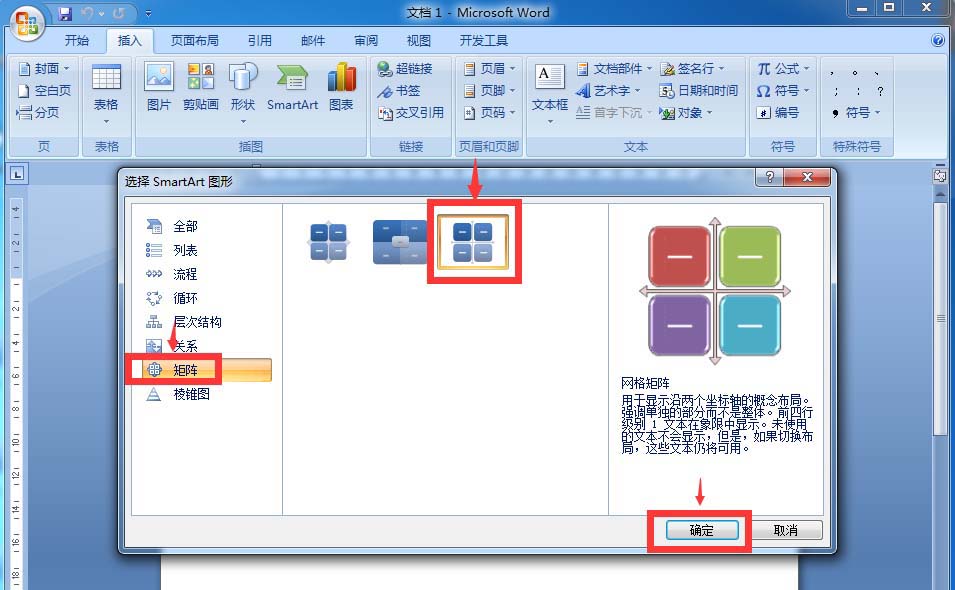This screenshot has height=590, width=955.
Task: Add a bookmark (书签)
Action: tap(399, 91)
